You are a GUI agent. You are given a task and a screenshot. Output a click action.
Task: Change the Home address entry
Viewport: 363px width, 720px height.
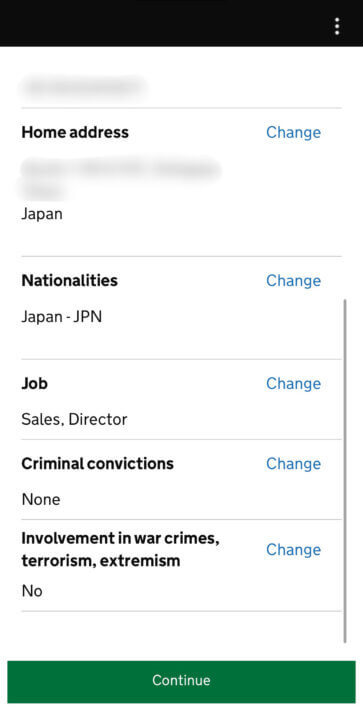[x=293, y=133]
